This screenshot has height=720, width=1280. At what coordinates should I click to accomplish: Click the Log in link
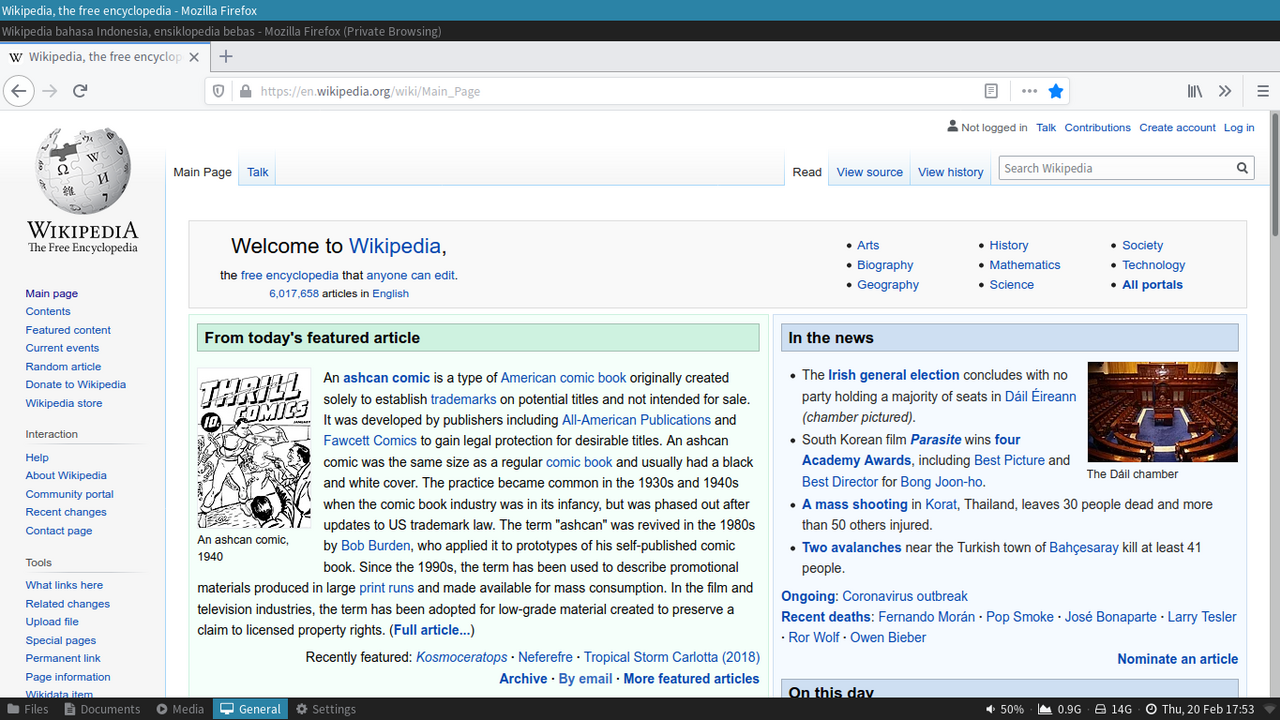click(1239, 127)
